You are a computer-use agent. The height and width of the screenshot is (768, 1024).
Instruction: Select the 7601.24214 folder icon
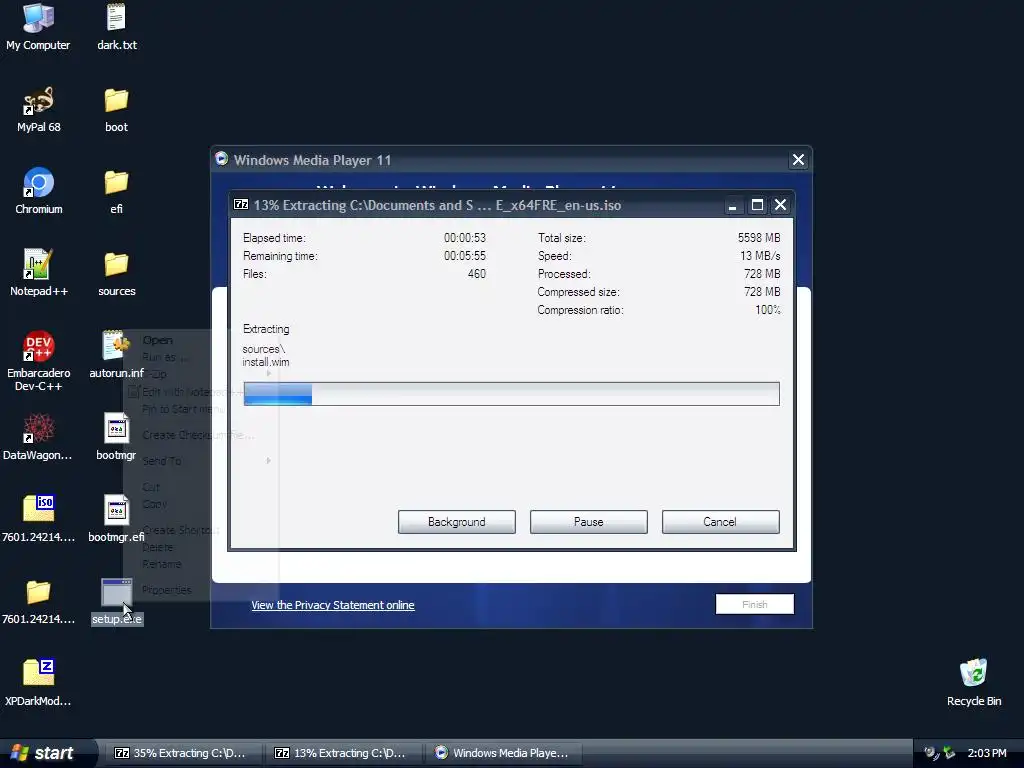38,601
